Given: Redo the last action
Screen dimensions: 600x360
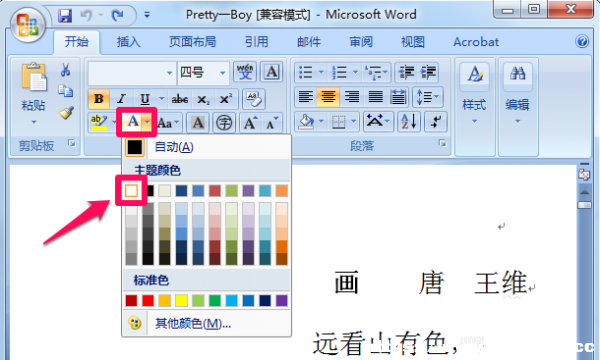Looking at the screenshot, I should pyautogui.click(x=117, y=15).
